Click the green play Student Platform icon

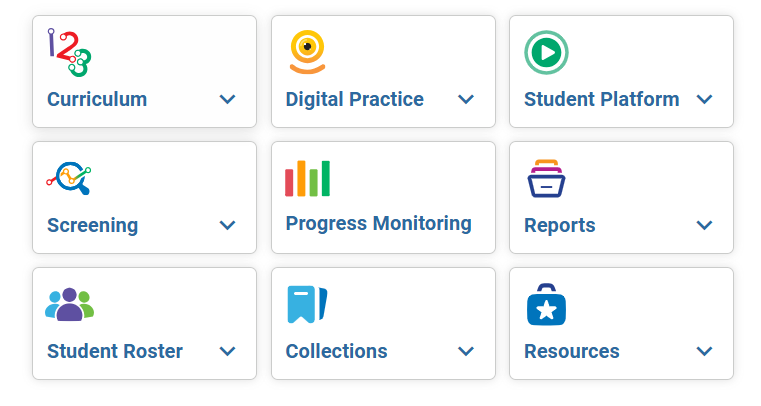[546, 52]
